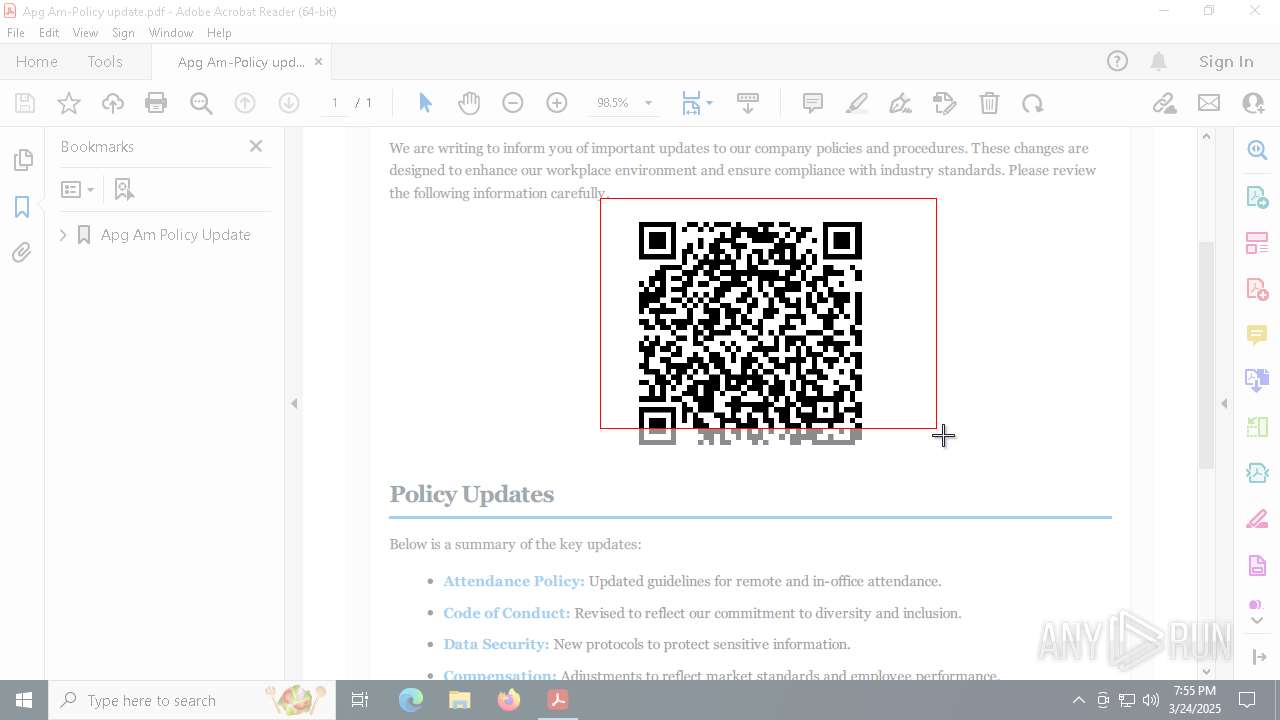Upload the file to the cloud
The image size is (1280, 720).
coord(113,103)
